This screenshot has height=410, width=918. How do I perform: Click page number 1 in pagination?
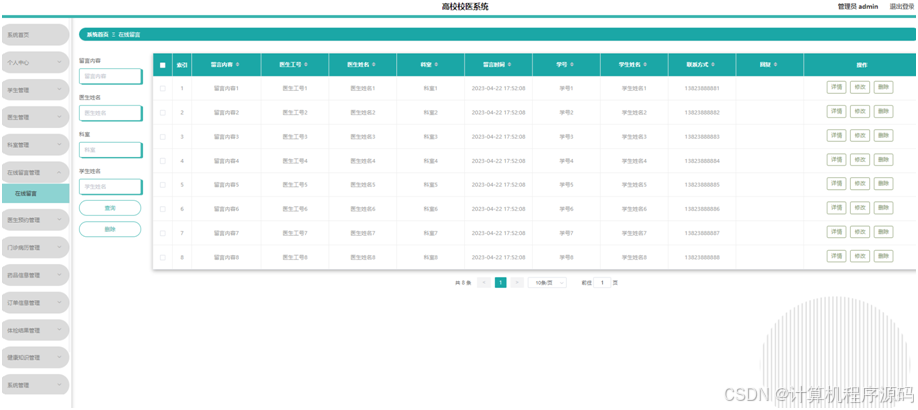tap(501, 283)
